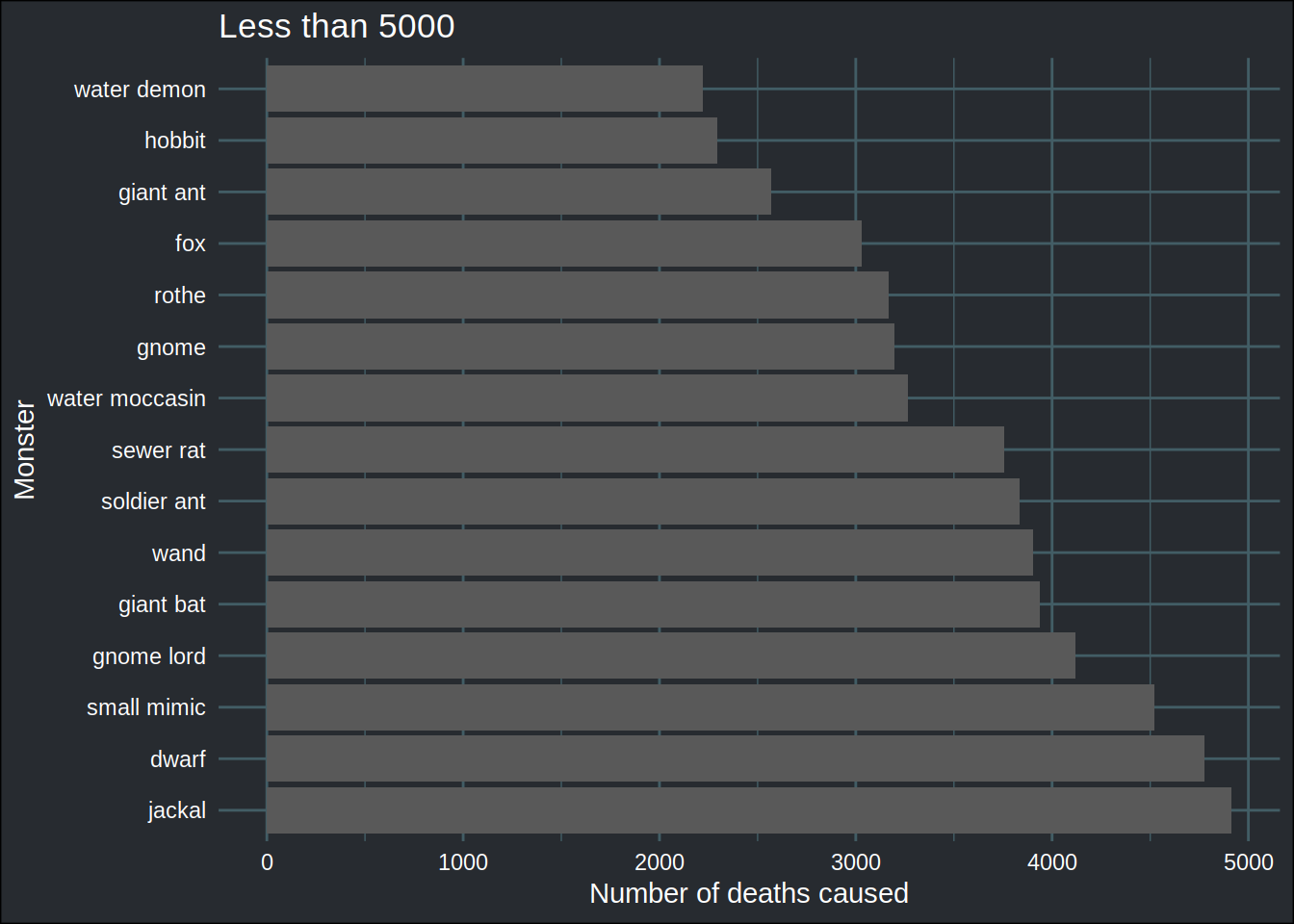The height and width of the screenshot is (924, 1294).
Task: Click the "fox" axis label
Action: pos(191,244)
